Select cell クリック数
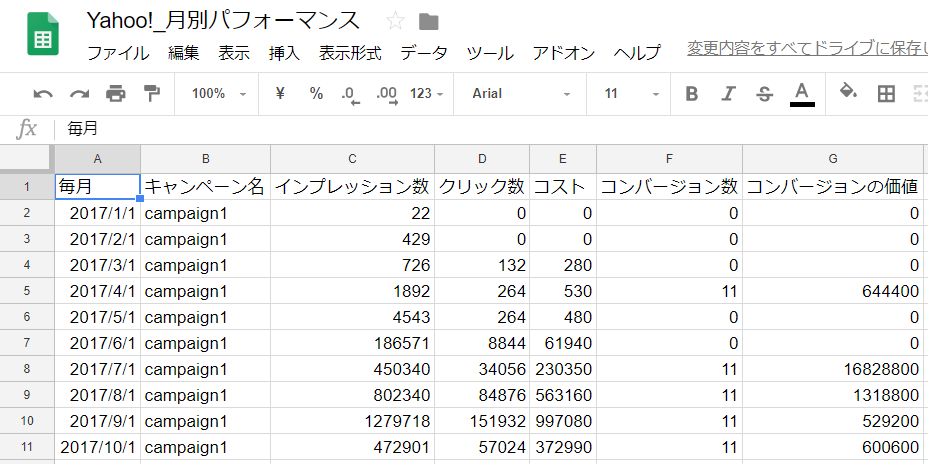 (482, 187)
